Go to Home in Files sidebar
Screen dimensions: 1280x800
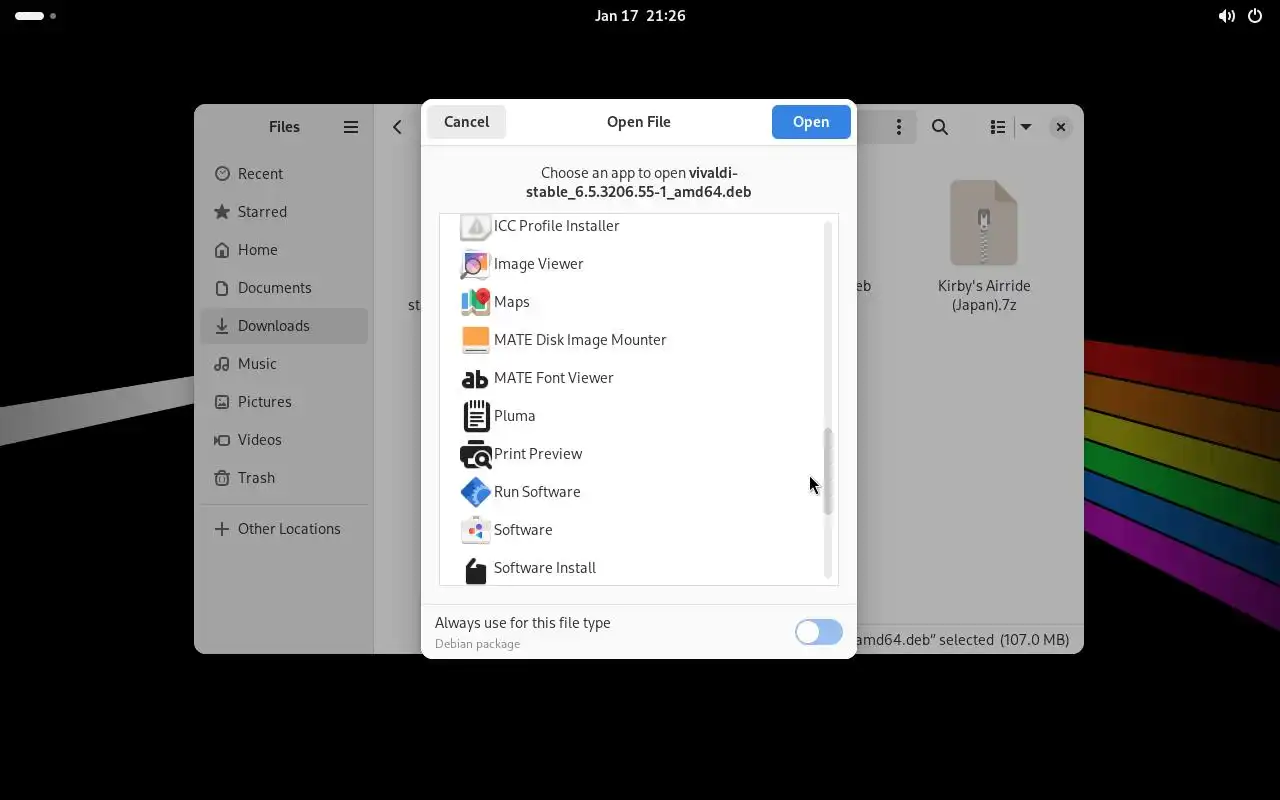284,250
